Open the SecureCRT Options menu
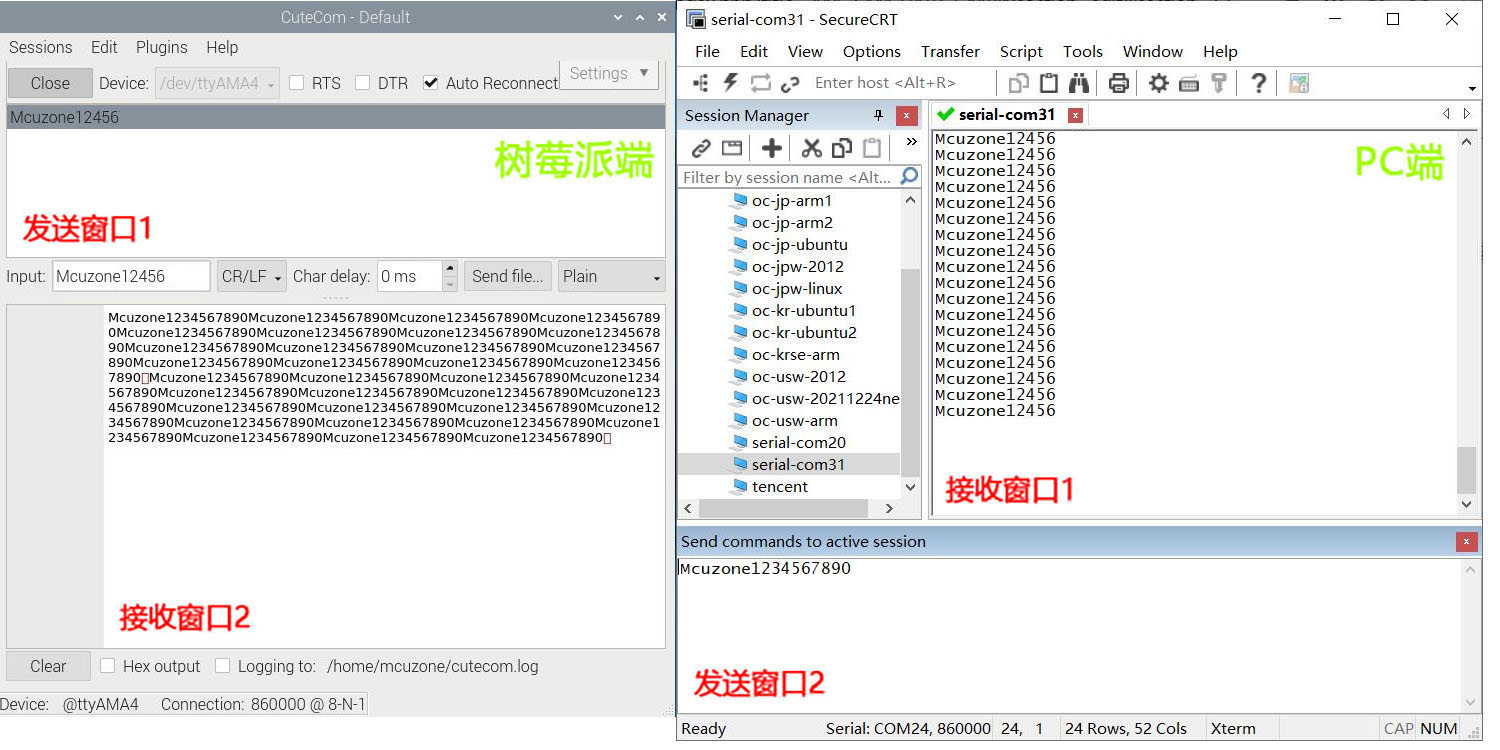The image size is (1500, 750). (871, 51)
